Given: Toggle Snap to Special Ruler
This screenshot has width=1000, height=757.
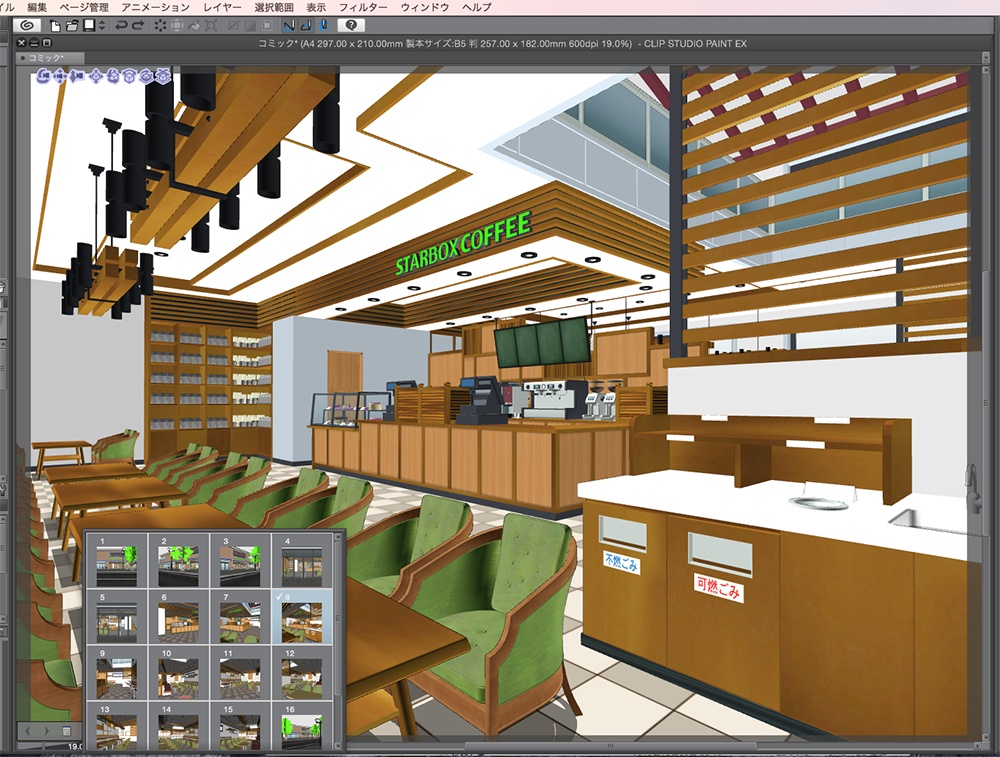Looking at the screenshot, I should (306, 26).
